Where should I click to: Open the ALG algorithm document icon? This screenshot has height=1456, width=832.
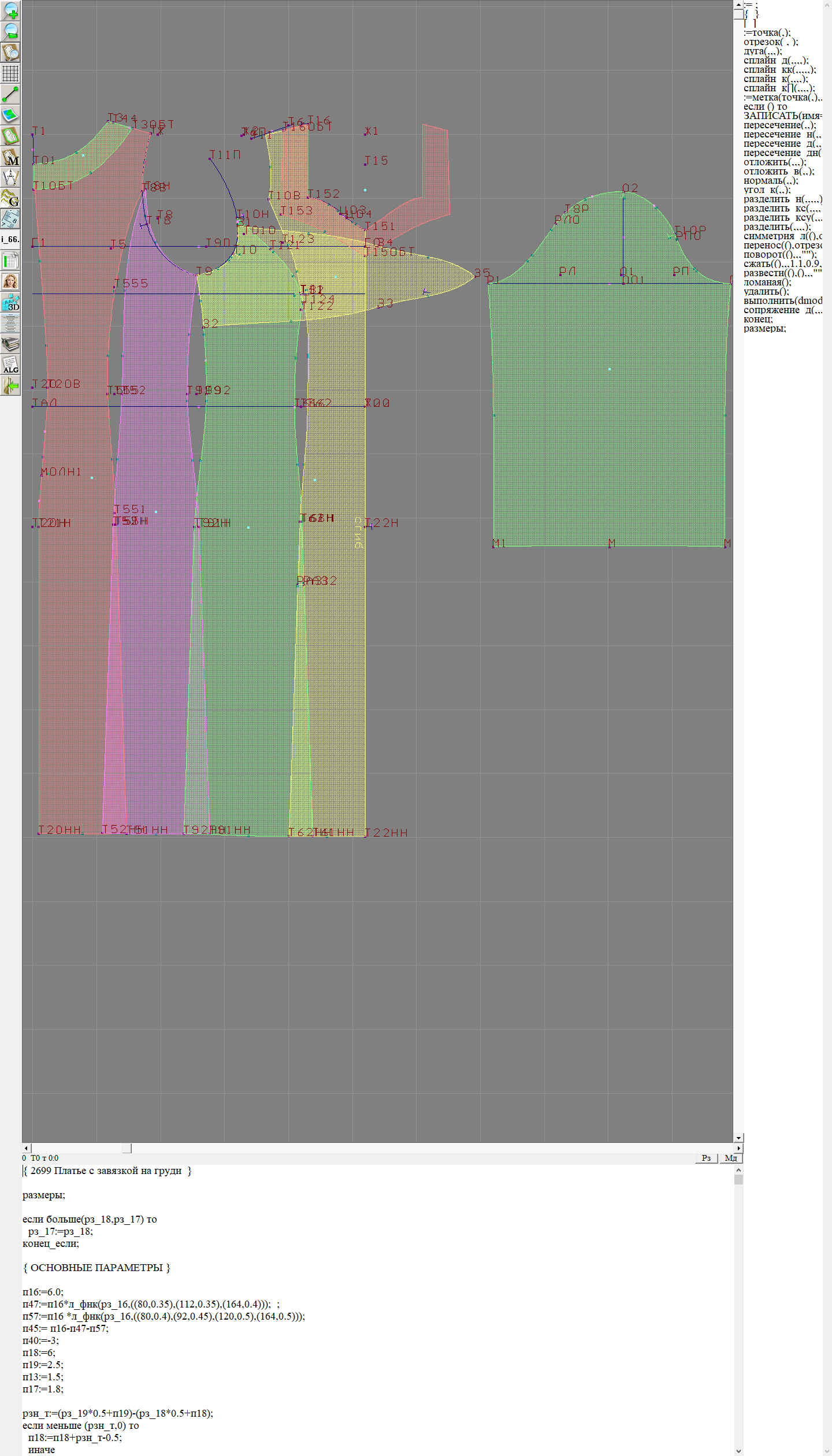tap(10, 365)
